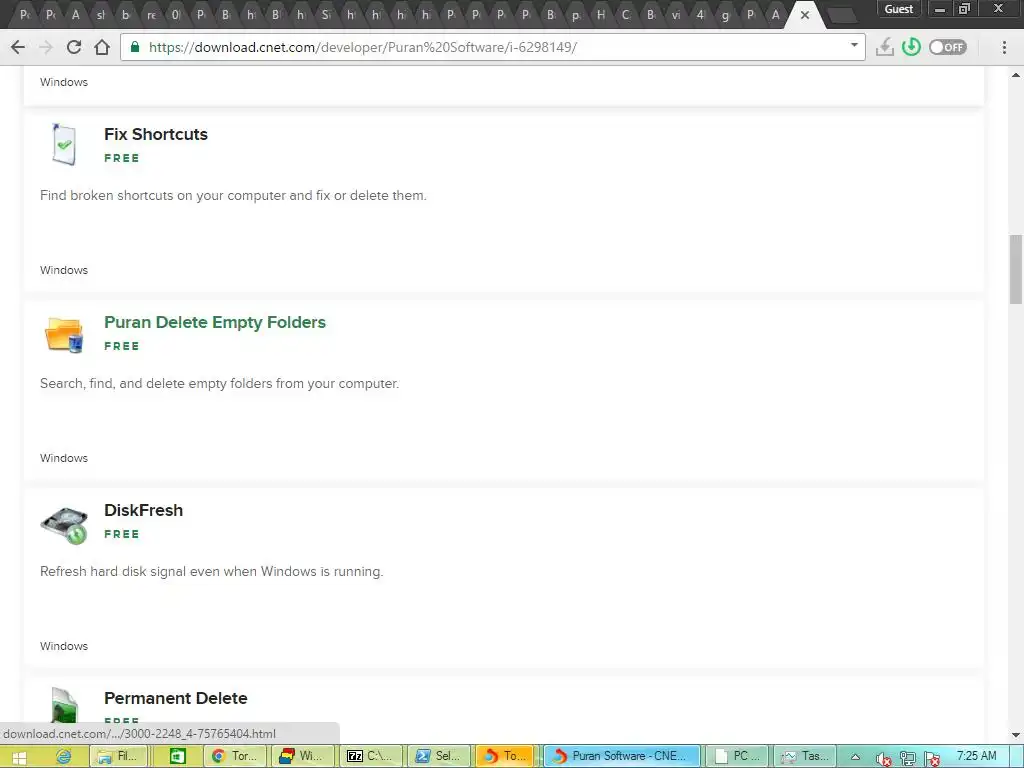Click the 7:25 AM taskbar clock

tap(976, 756)
